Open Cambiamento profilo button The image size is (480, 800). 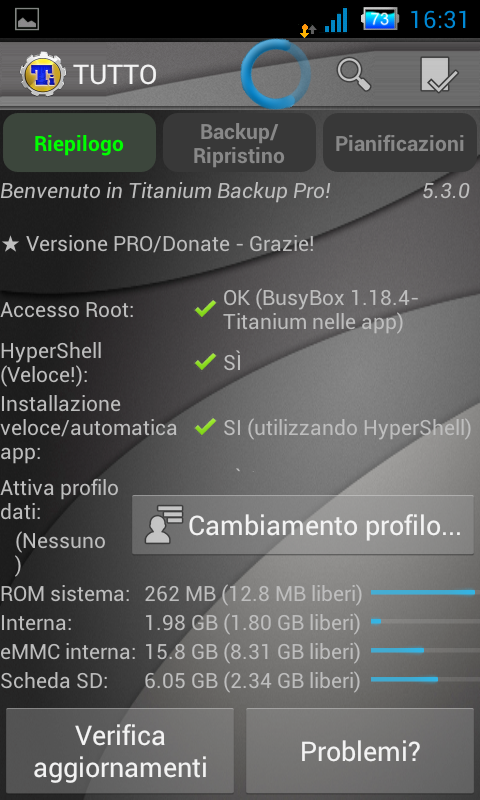[303, 525]
